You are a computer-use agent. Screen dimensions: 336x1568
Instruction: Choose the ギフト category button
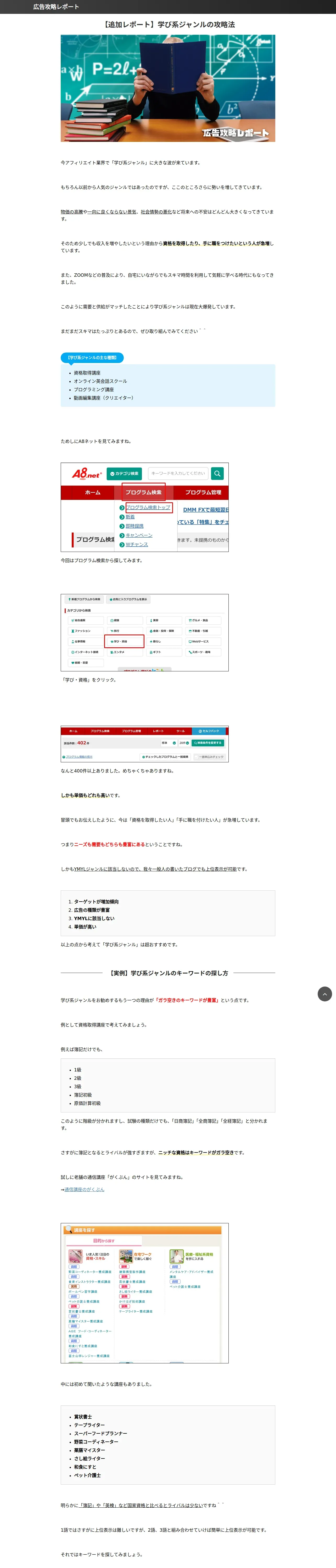click(x=165, y=652)
